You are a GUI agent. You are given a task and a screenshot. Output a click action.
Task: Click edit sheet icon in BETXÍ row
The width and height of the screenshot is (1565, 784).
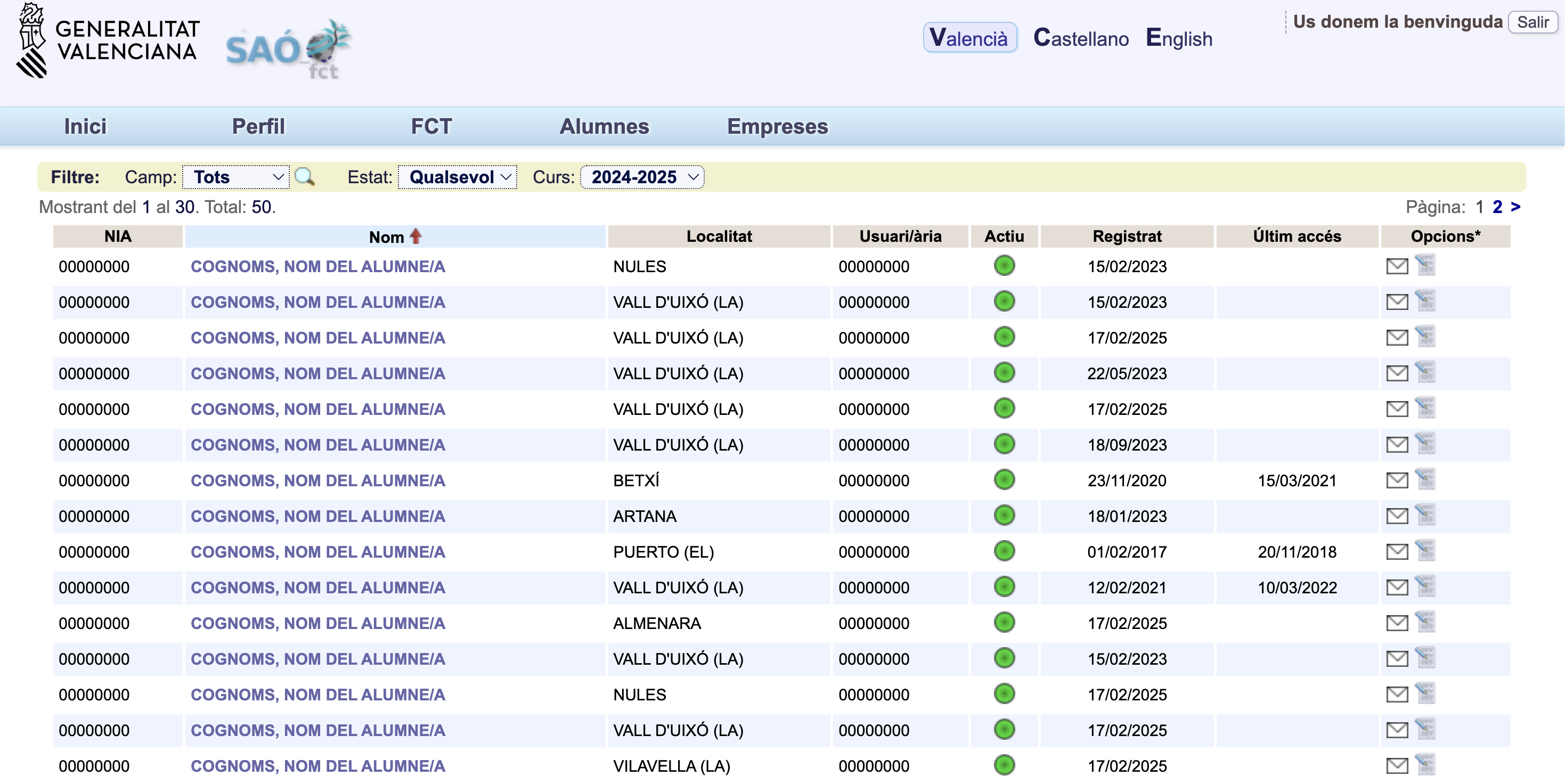point(1425,479)
